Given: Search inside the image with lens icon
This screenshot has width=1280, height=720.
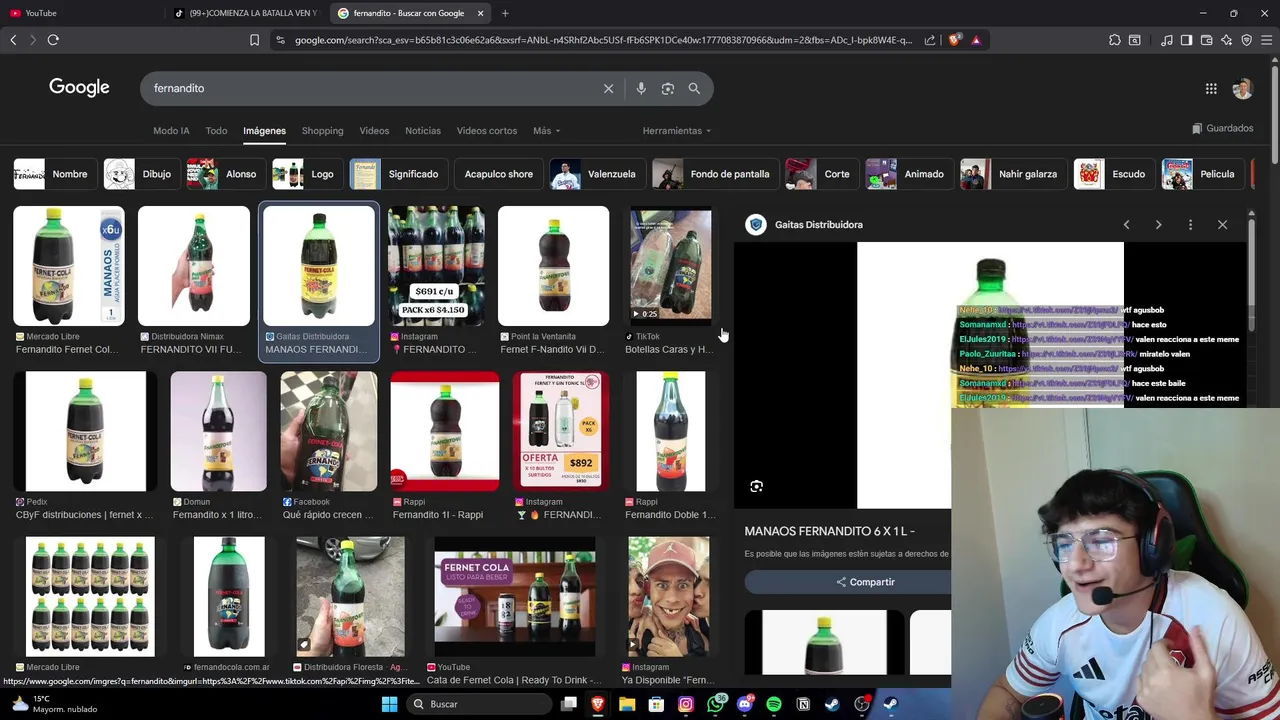Looking at the screenshot, I should click(756, 486).
